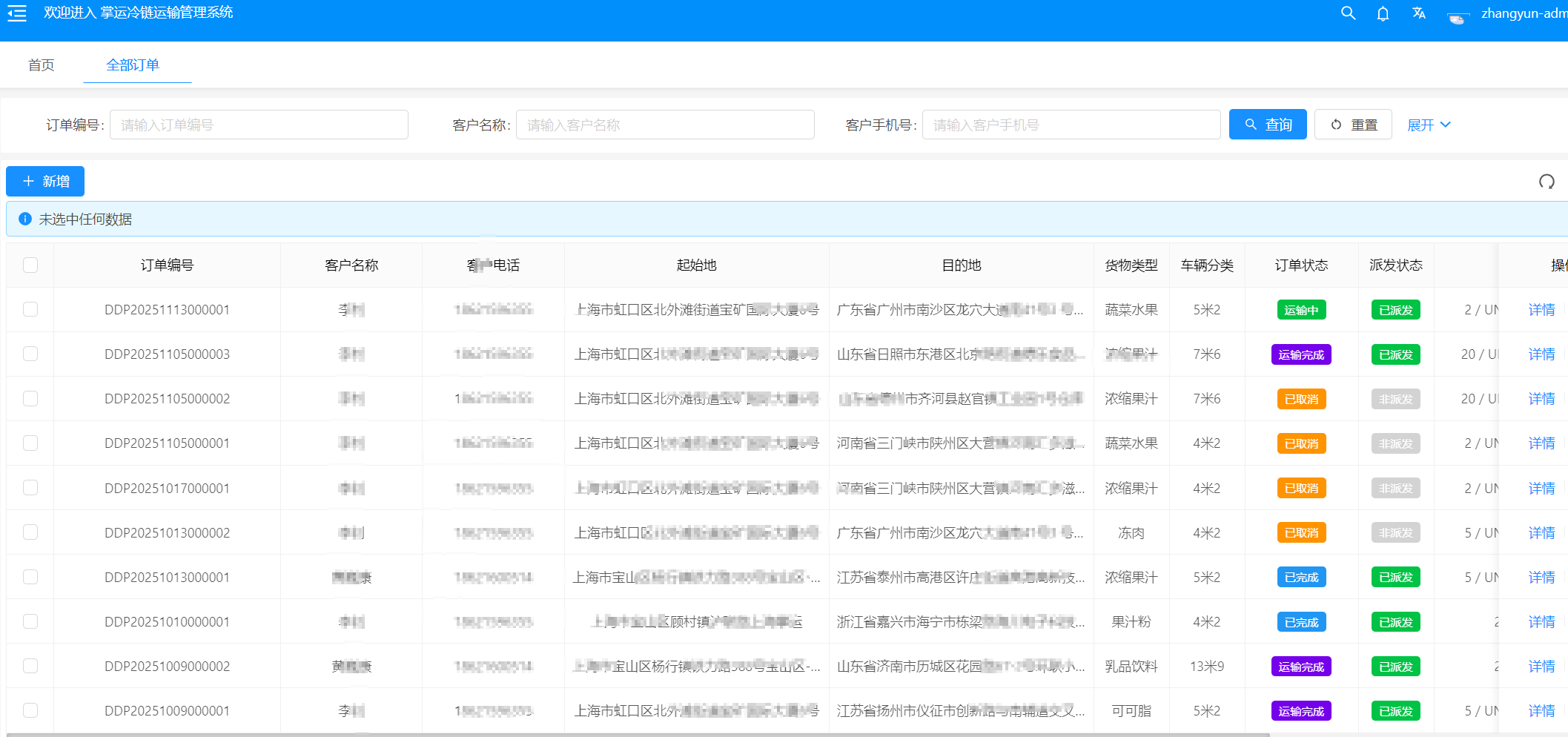
Task: Click the plus icon on 新增 button
Action: [29, 181]
